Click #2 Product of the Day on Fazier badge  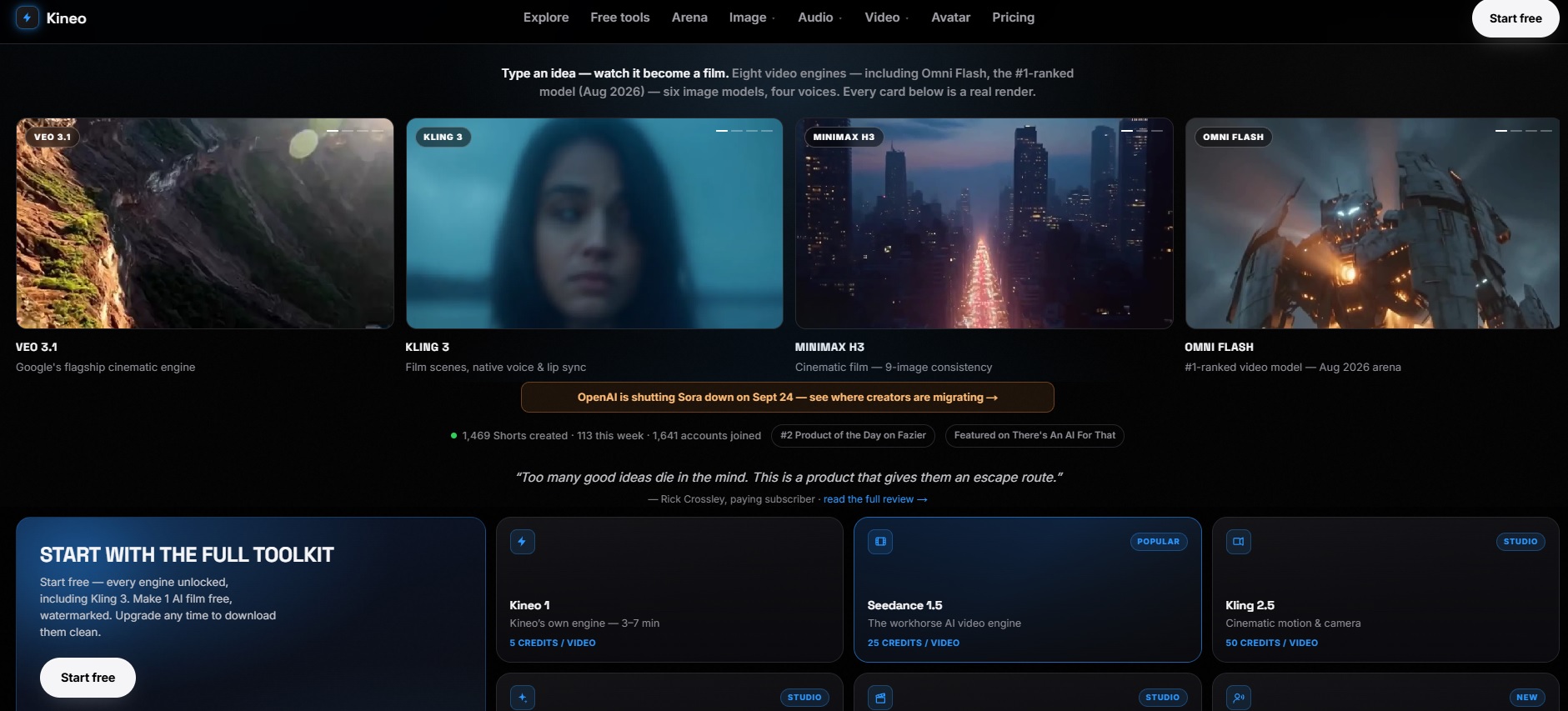853,436
